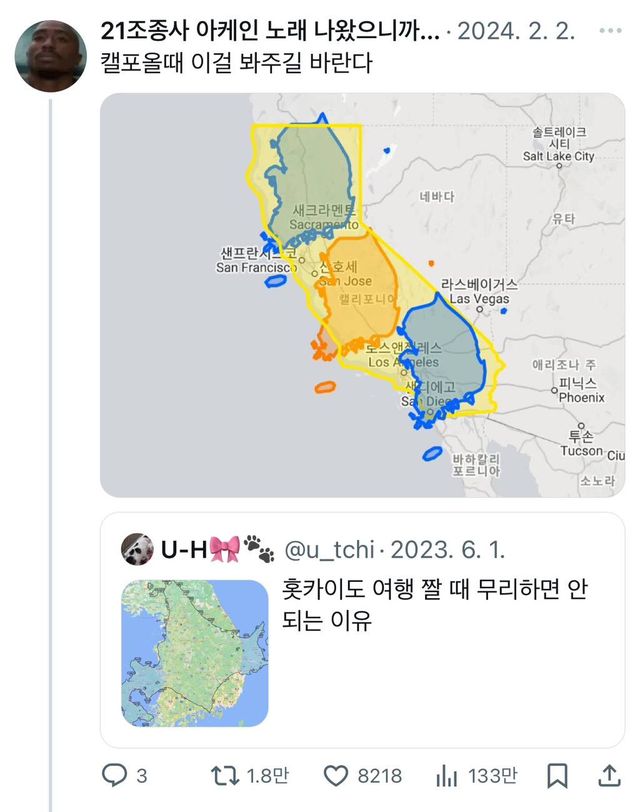Click the post text 캘포올때 이걸 봐주길 바란다
The width and height of the screenshot is (640, 812).
237,66
